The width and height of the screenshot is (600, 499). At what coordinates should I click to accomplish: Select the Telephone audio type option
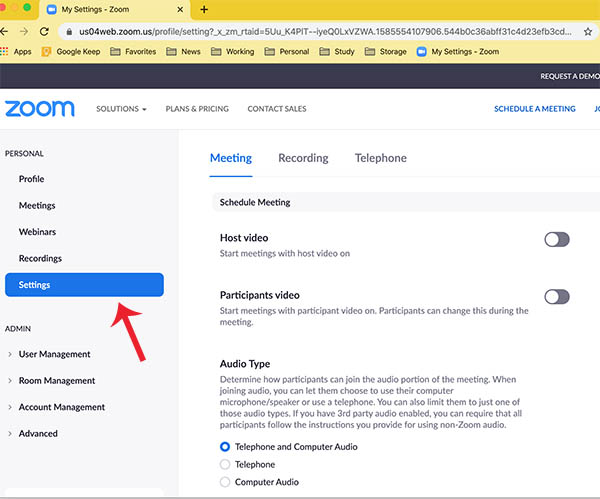[225, 465]
